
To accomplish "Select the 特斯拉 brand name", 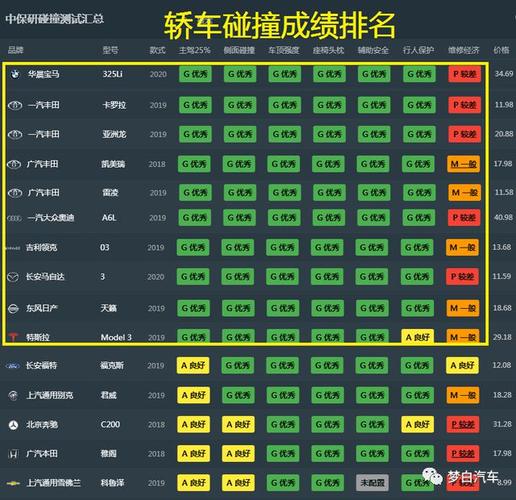I will click(x=38, y=337).
